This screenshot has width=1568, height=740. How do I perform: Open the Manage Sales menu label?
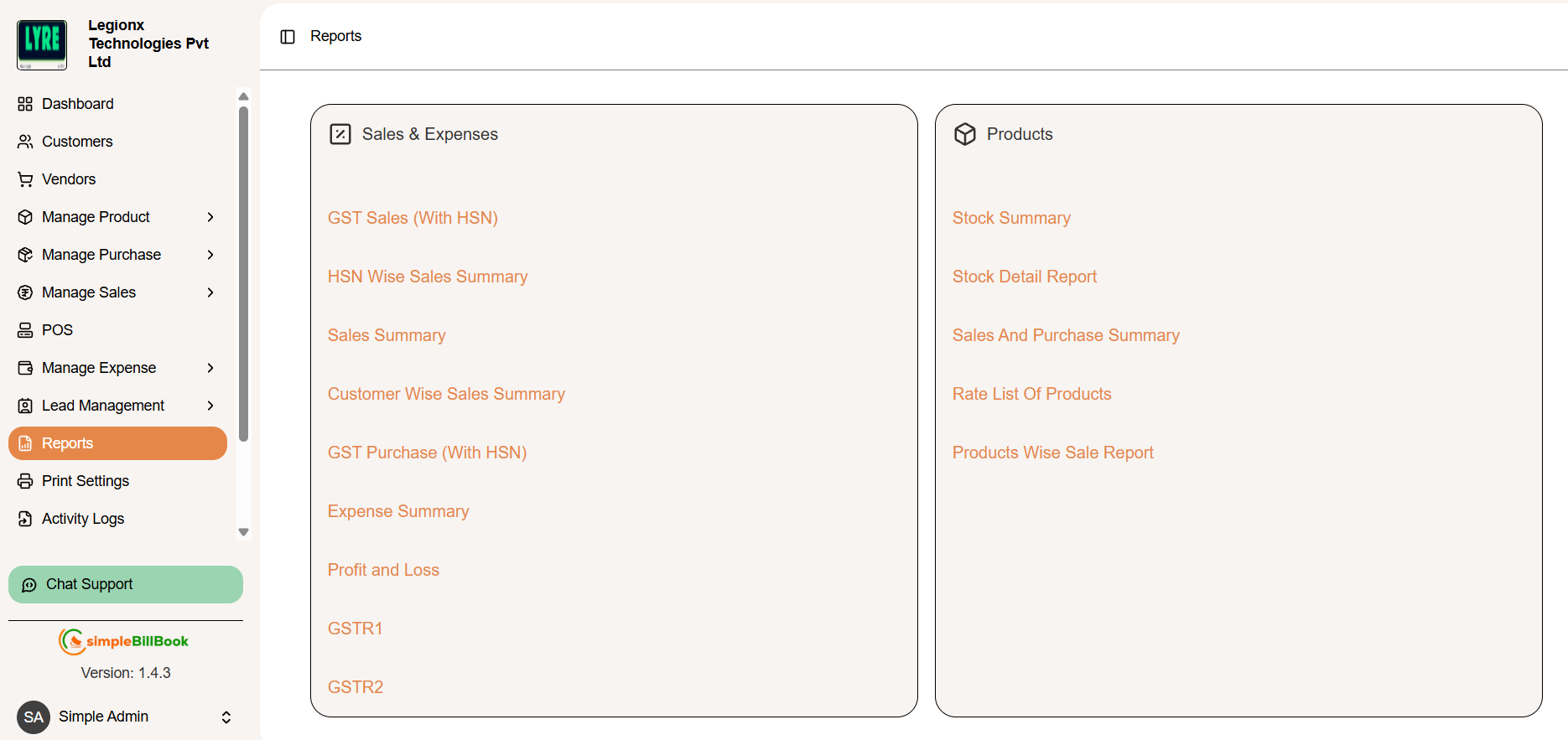click(89, 292)
